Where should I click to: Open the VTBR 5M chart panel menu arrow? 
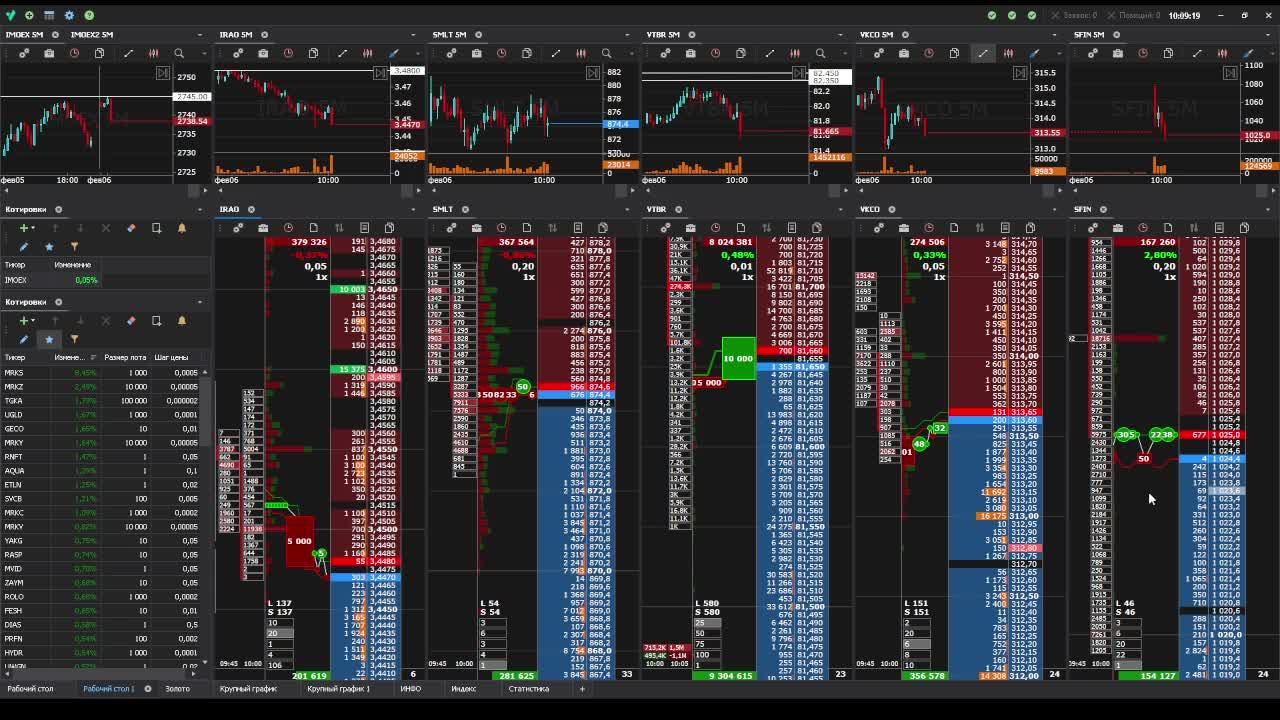pyautogui.click(x=840, y=35)
